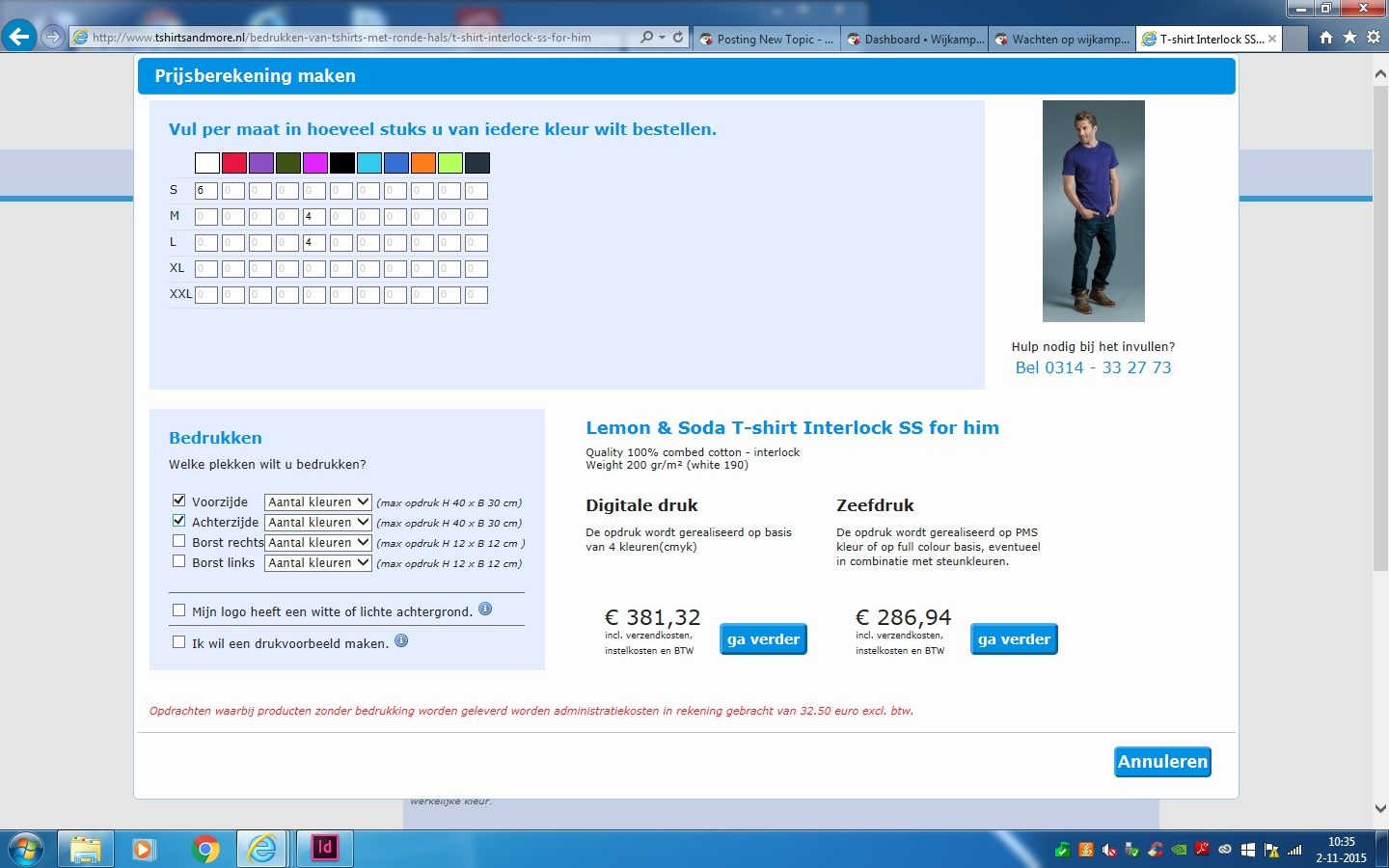Uncheck the Voorzijde checkbox
The height and width of the screenshot is (868, 1389).
point(178,500)
